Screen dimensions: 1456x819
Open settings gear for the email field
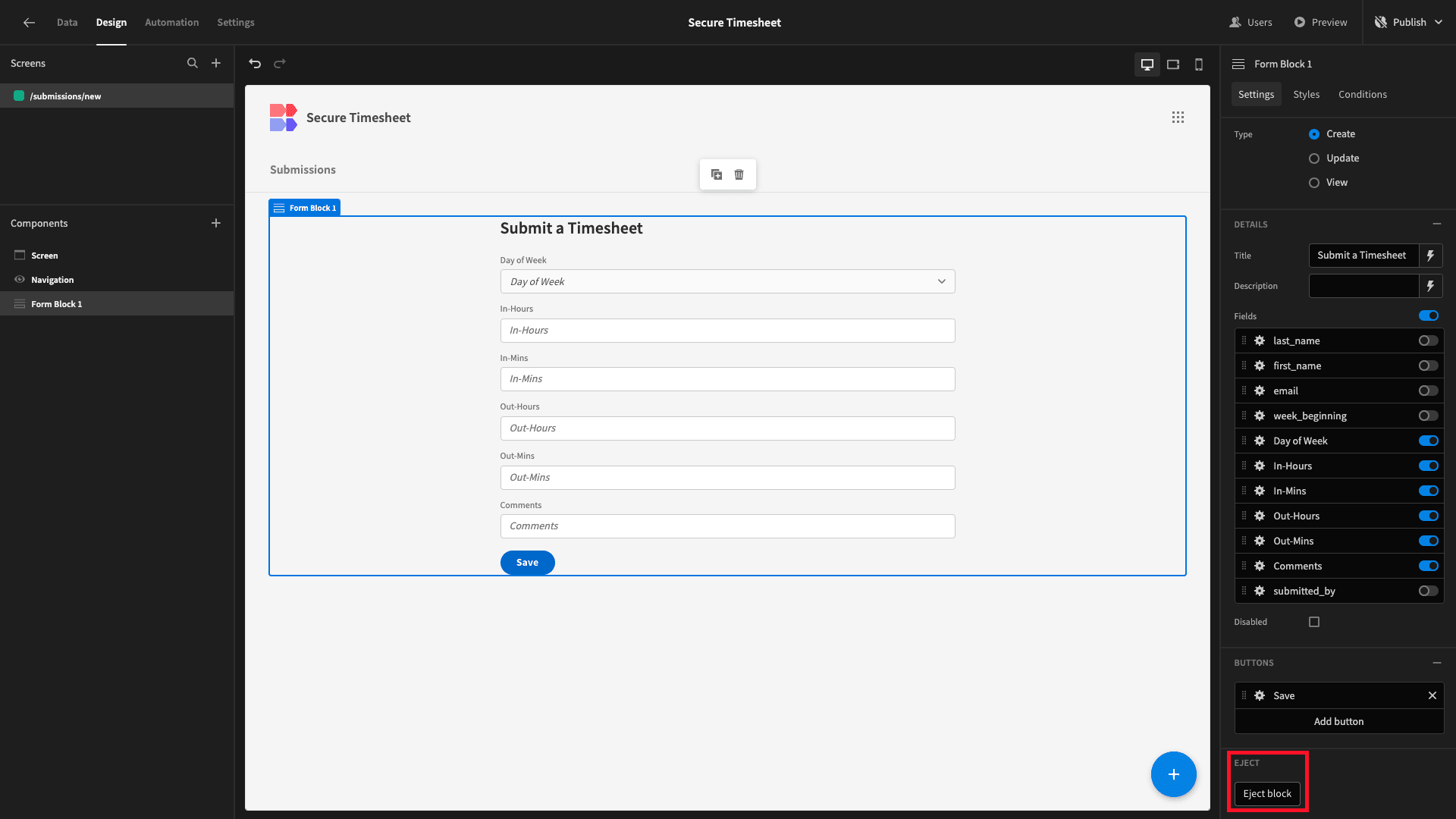pos(1260,391)
